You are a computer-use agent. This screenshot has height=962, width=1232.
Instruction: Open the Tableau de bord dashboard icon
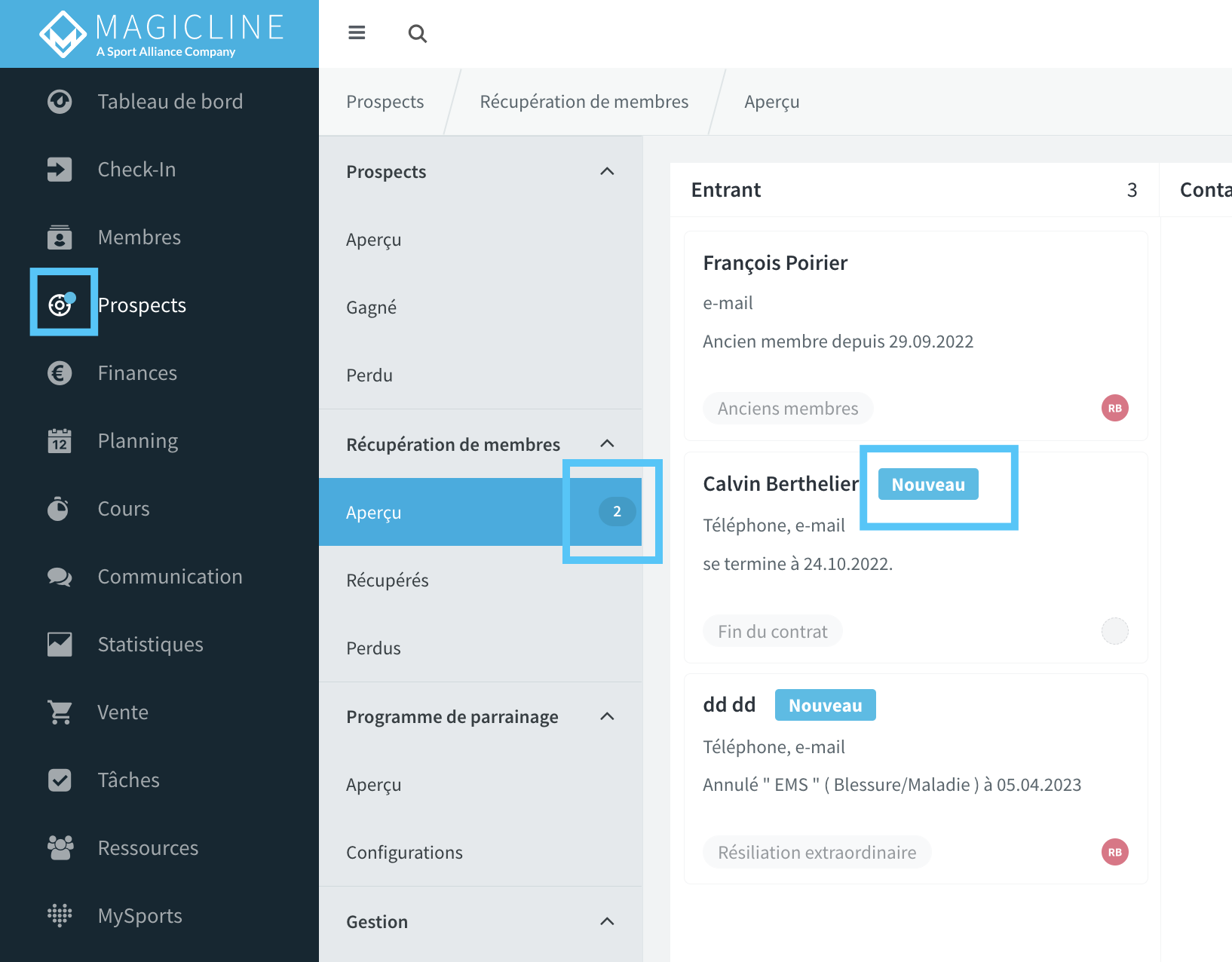(x=60, y=101)
